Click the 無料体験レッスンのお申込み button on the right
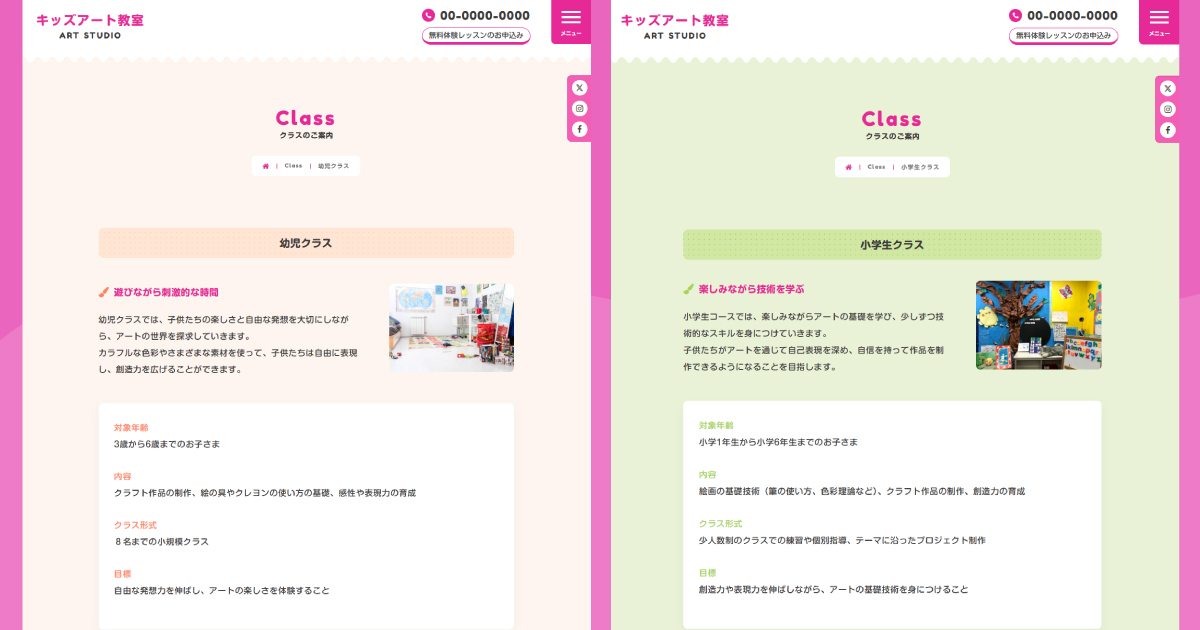Screen dimensions: 1200x630 [1065, 34]
